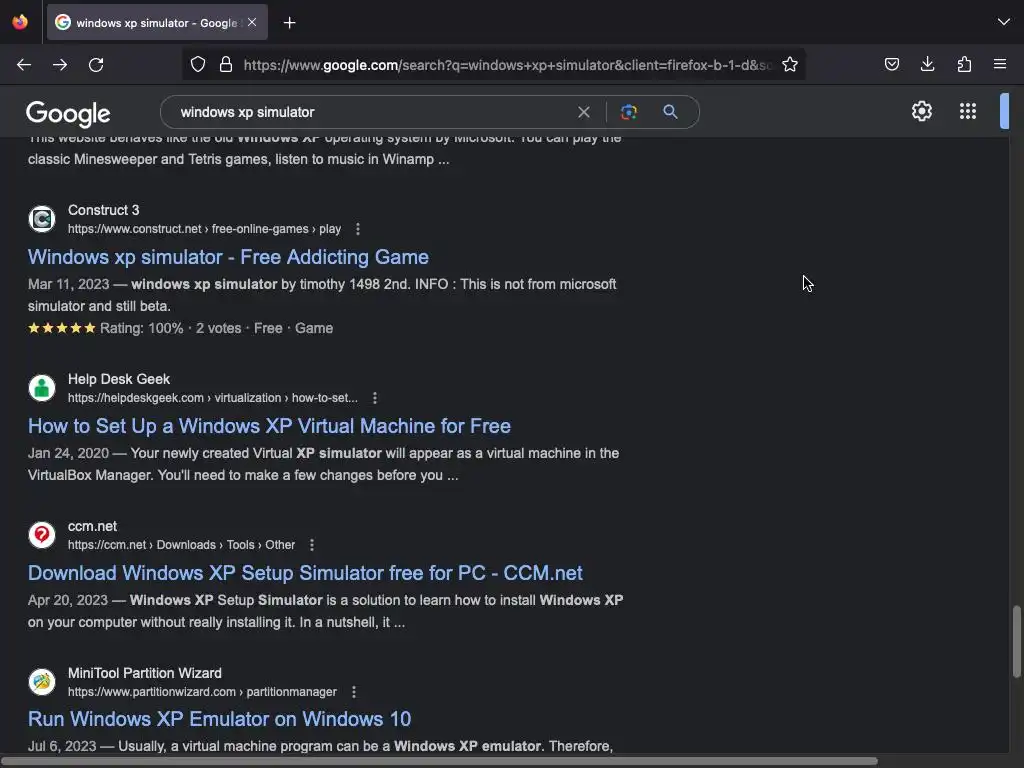Open the Google apps grid
Viewport: 1024px width, 768px height.
968,111
